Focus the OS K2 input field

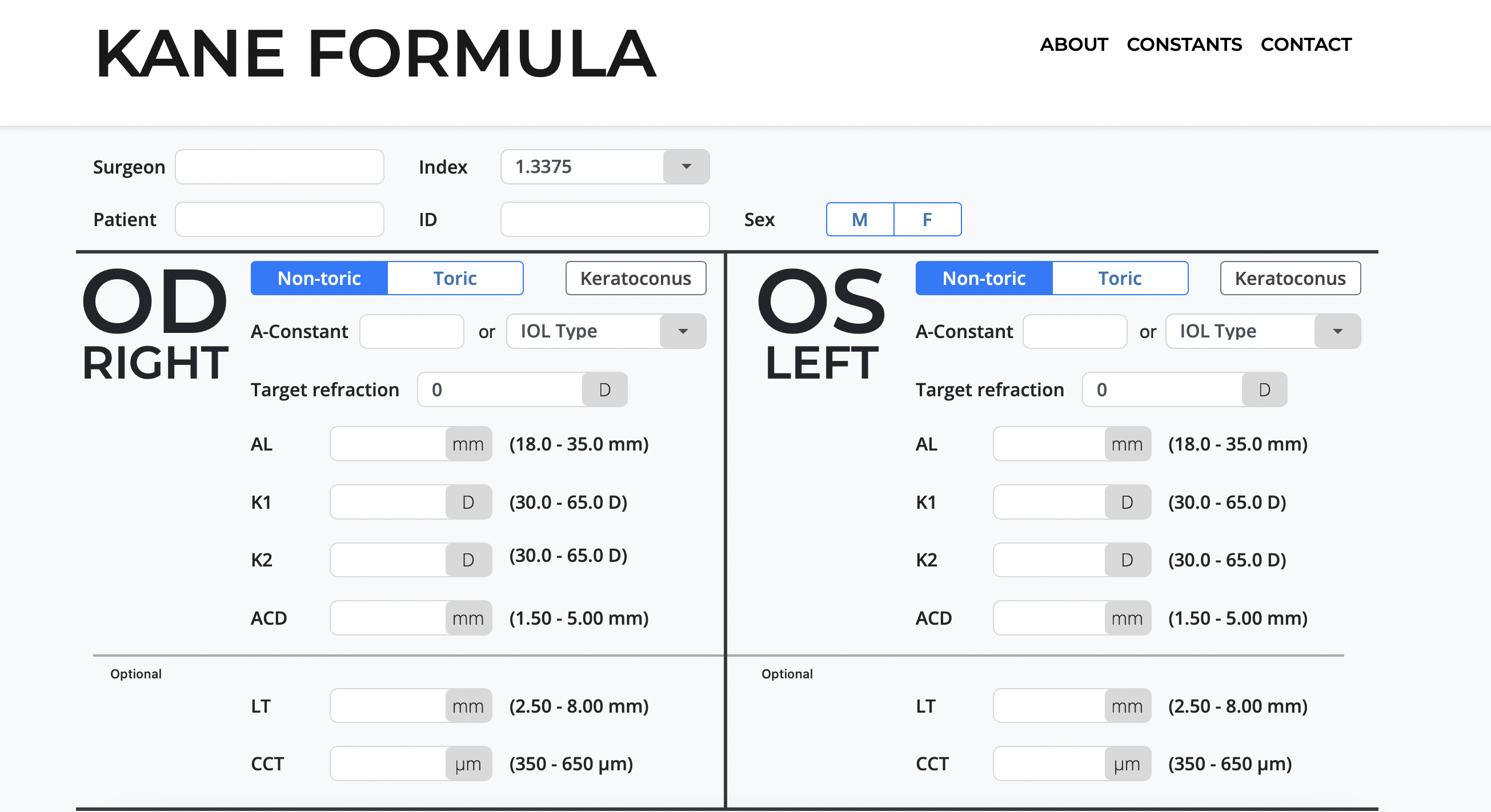[1049, 560]
